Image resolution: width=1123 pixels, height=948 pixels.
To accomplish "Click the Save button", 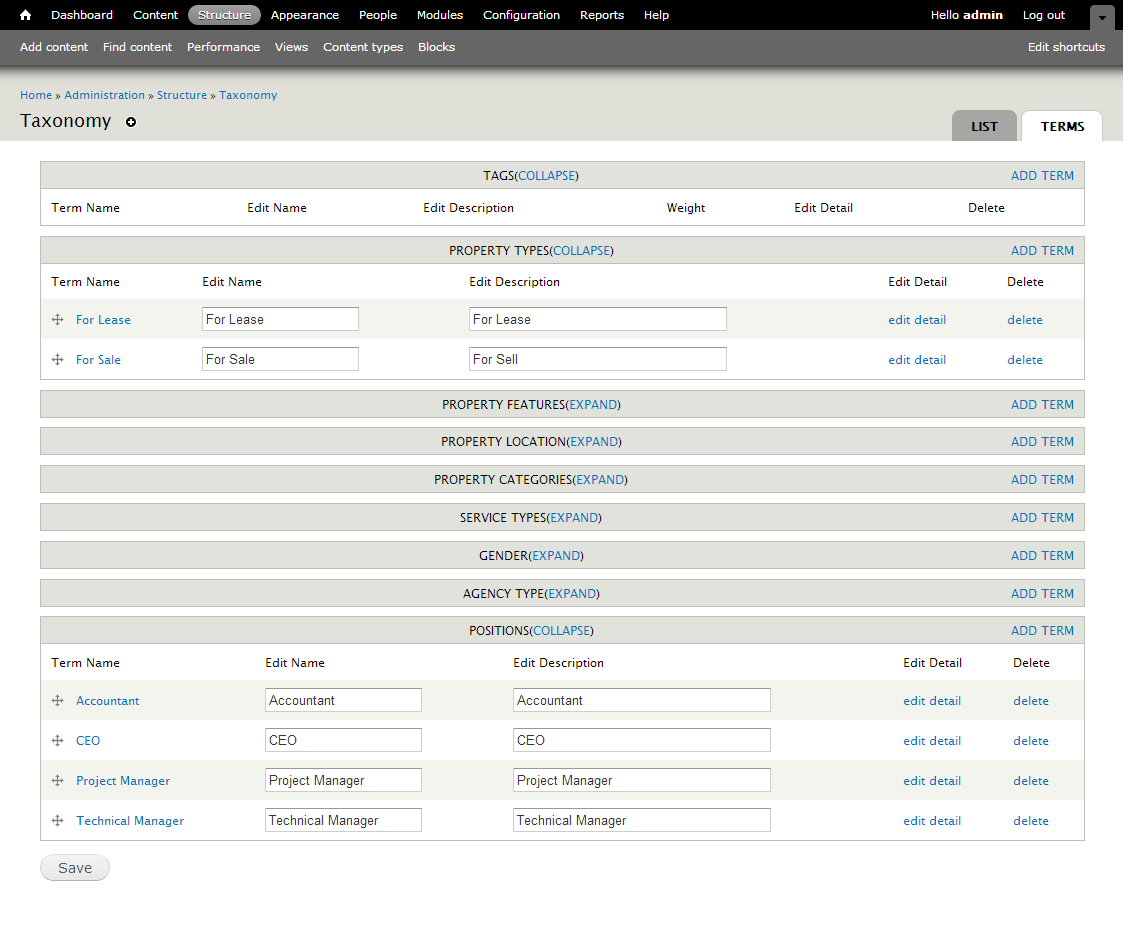I will (74, 867).
